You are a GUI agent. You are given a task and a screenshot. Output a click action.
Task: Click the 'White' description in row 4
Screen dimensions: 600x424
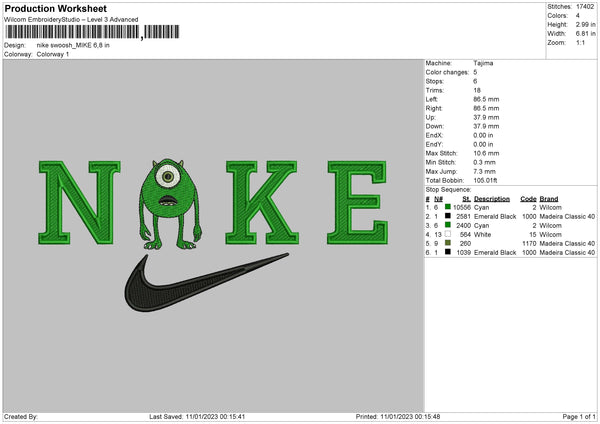482,235
